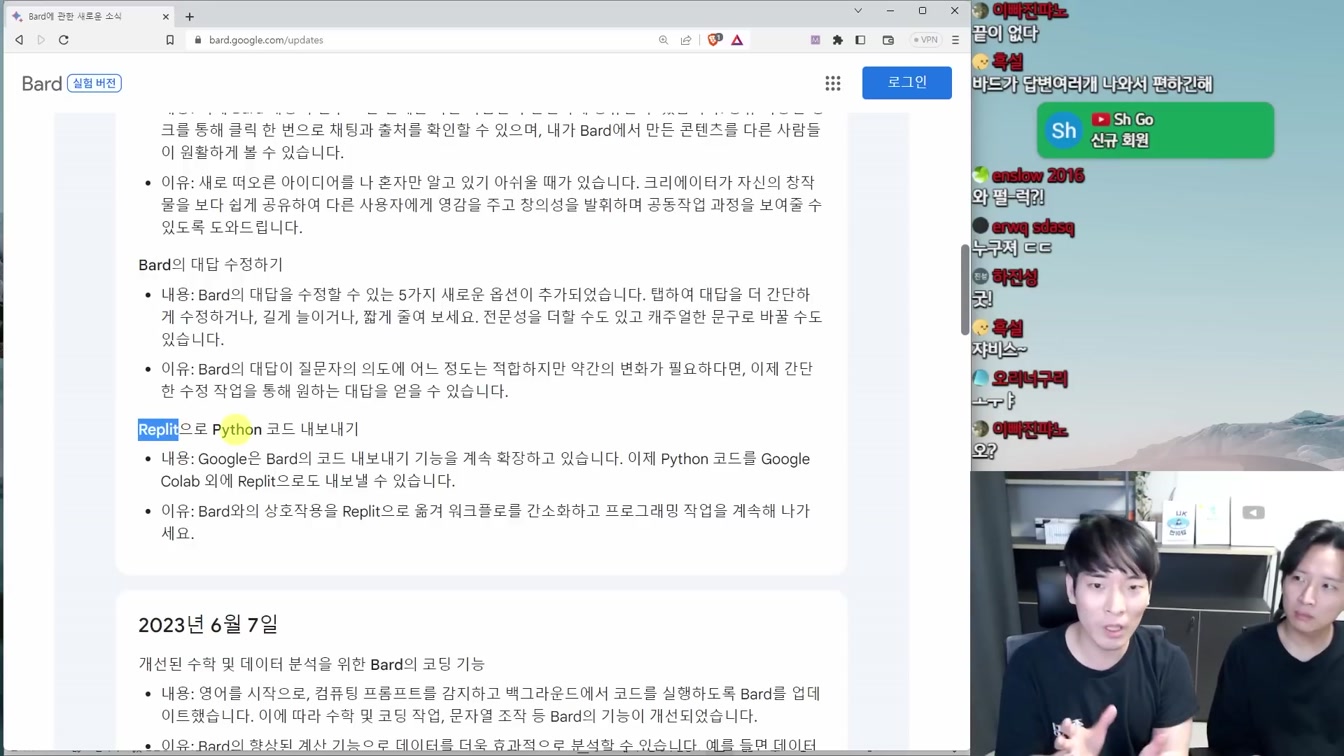Image resolution: width=1344 pixels, height=756 pixels.
Task: Select the Bard에 관한 새로운 소식 tab
Action: [89, 16]
